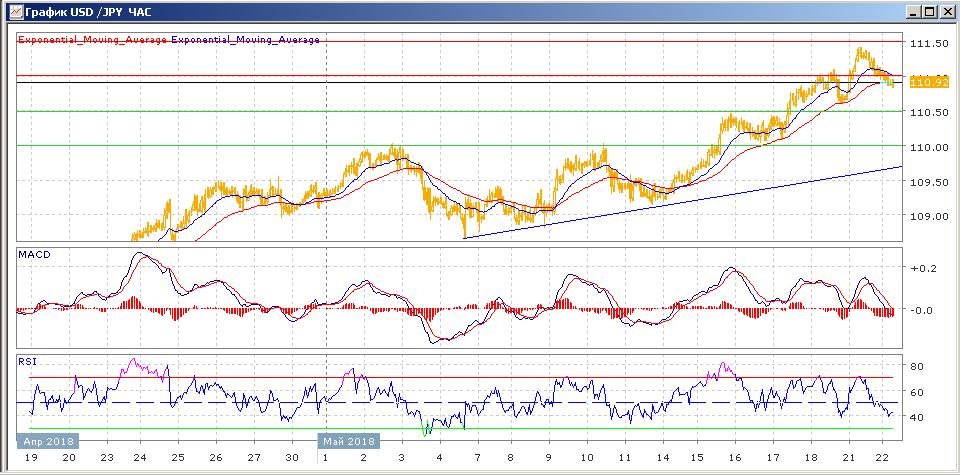Click date 18 on the time axis

[x=811, y=457]
